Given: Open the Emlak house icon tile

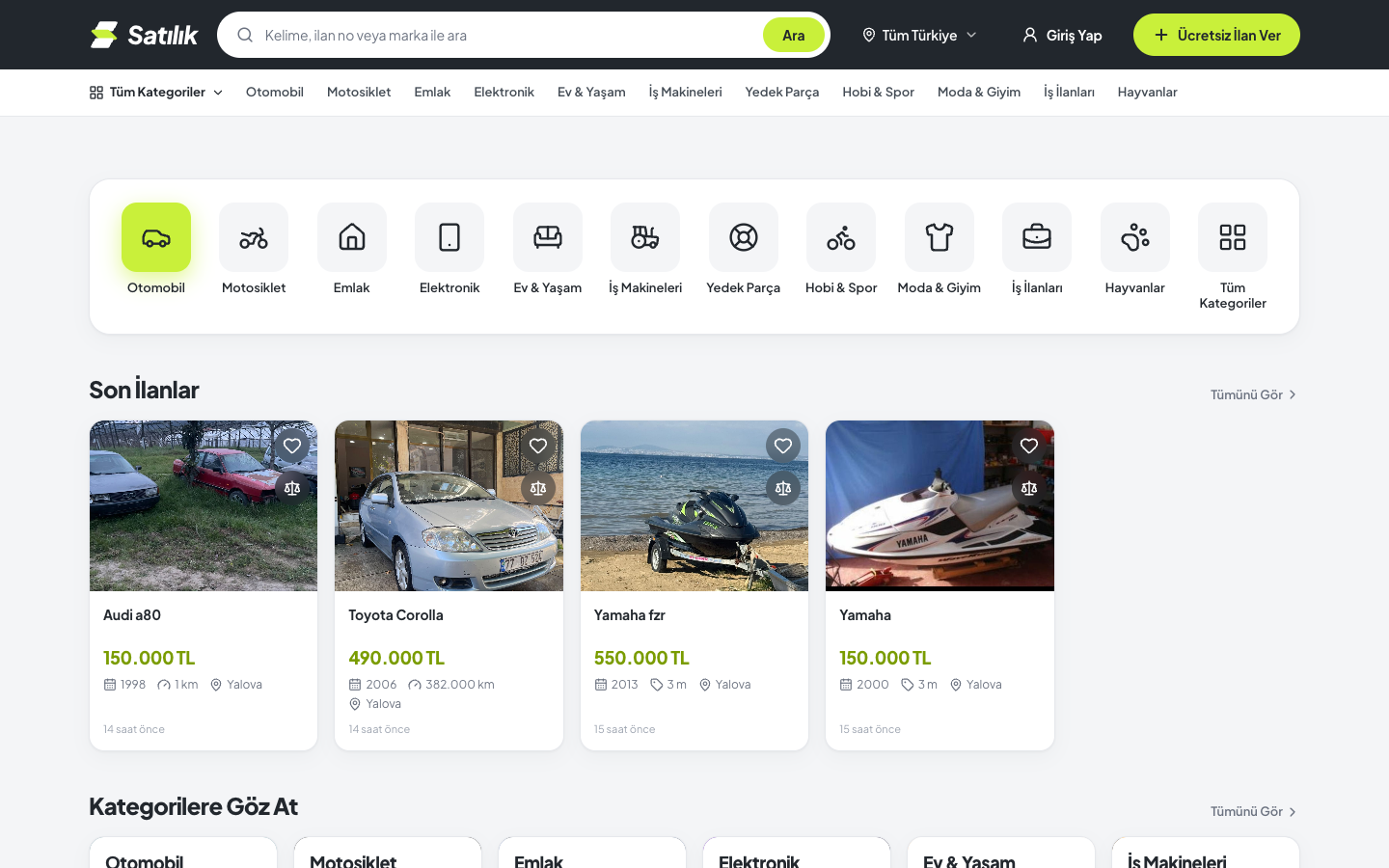Looking at the screenshot, I should coord(352,237).
